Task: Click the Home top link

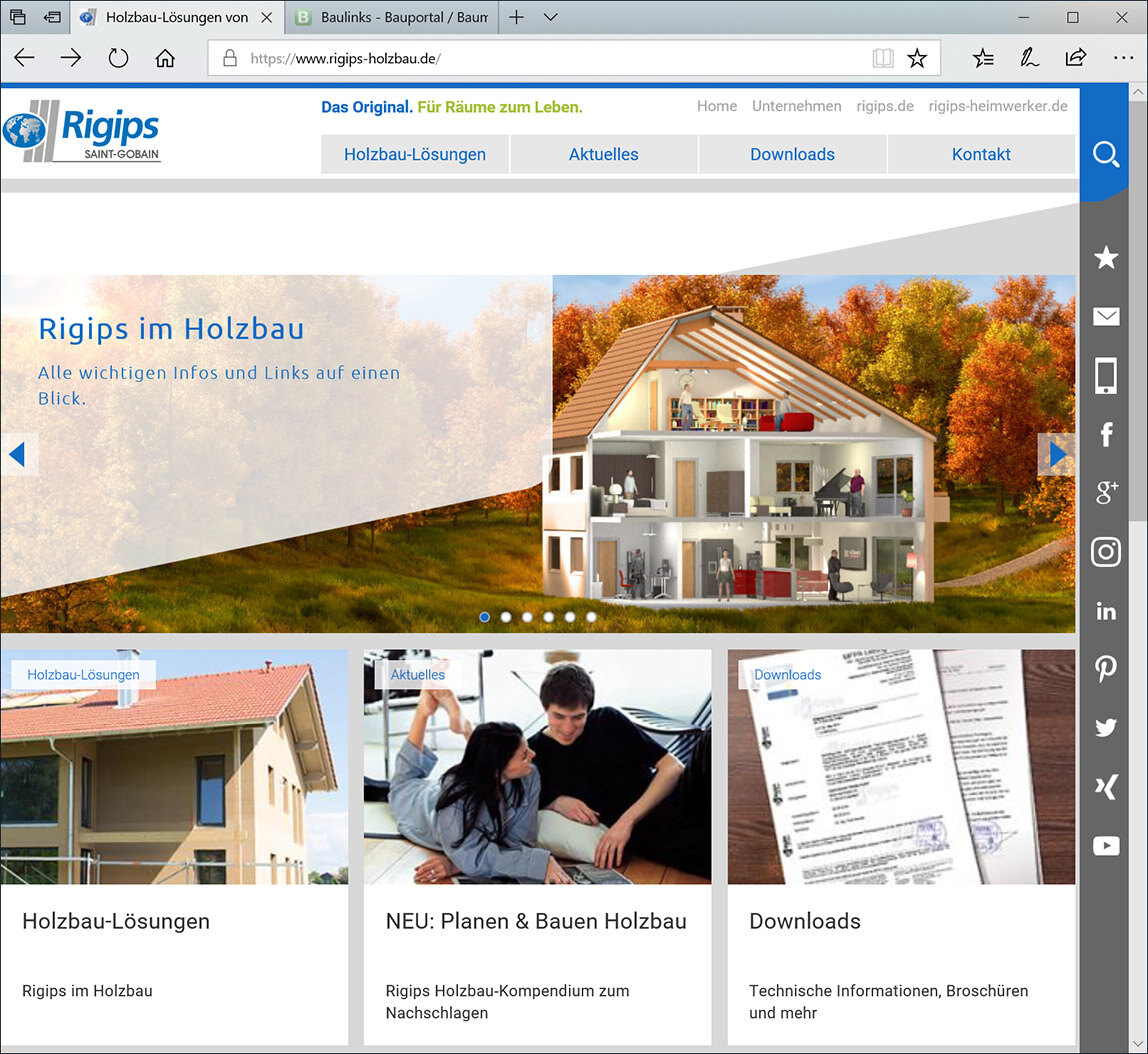Action: coord(717,106)
